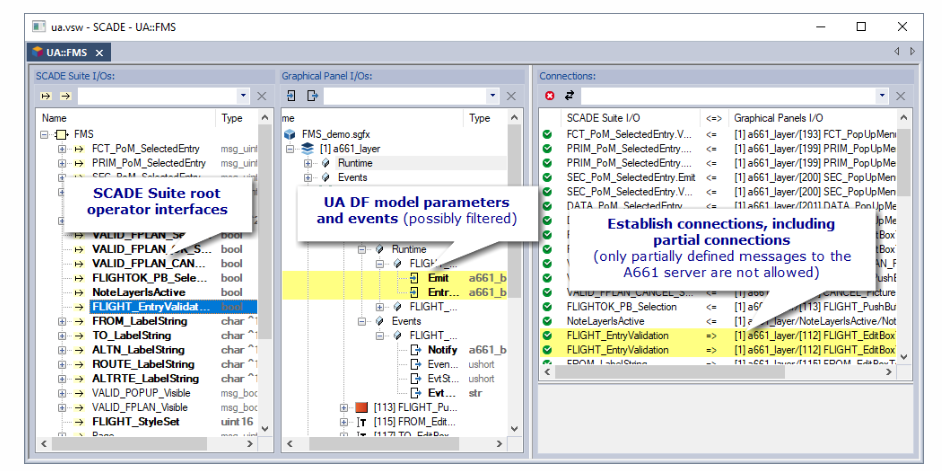
Task: Click the input filter icon in SCADE Suite I/Os
Action: (45, 96)
